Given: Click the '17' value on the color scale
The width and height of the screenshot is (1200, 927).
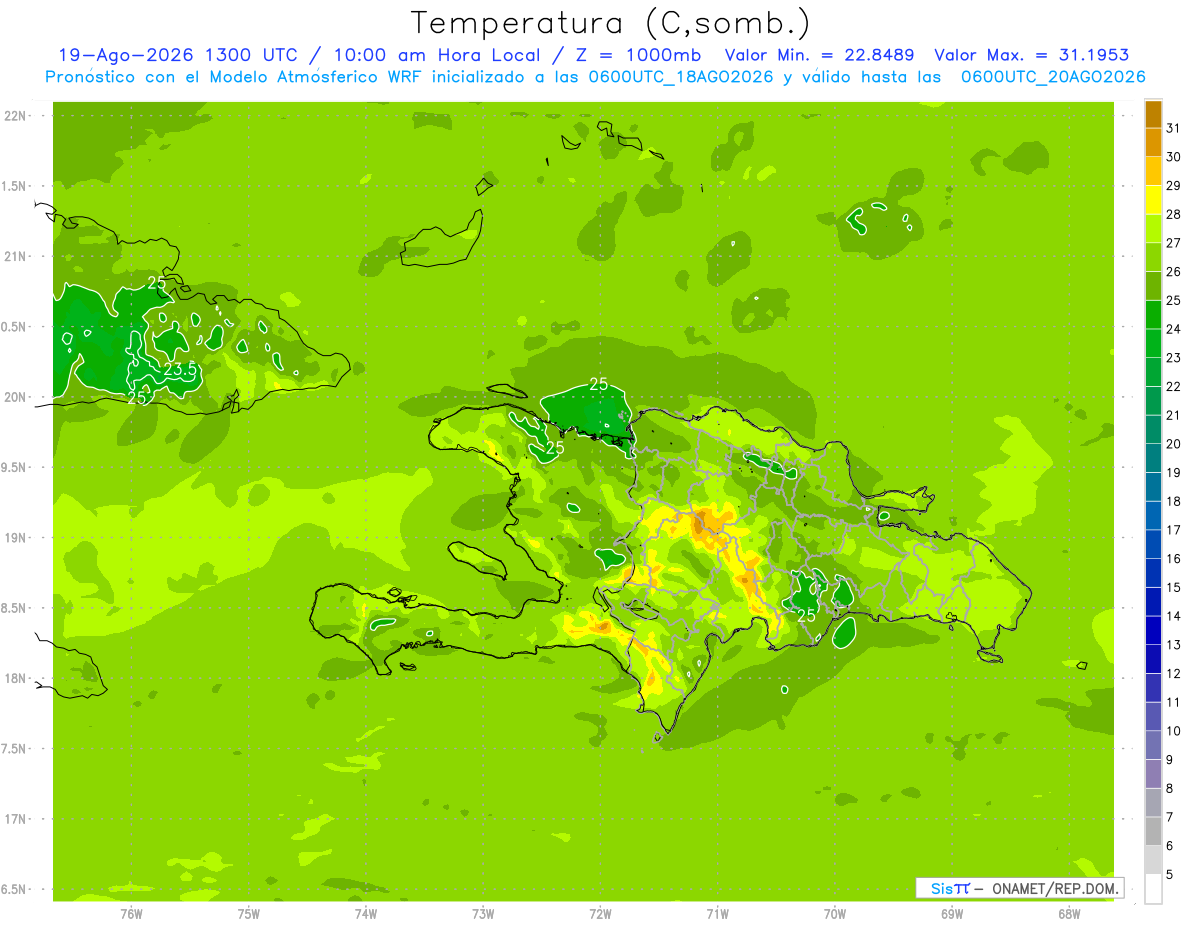Looking at the screenshot, I should click(x=1174, y=530).
